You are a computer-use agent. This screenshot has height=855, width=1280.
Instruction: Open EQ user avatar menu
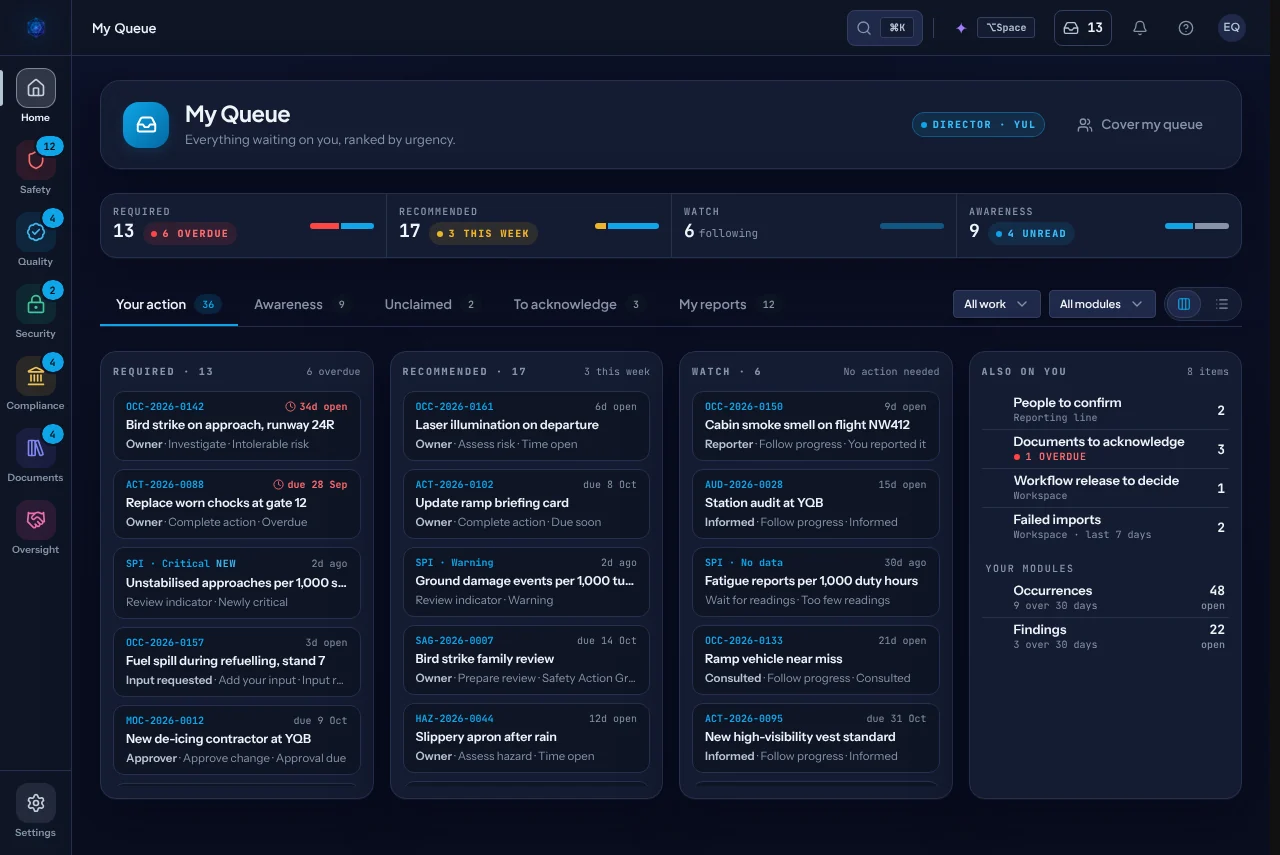[x=1232, y=28]
